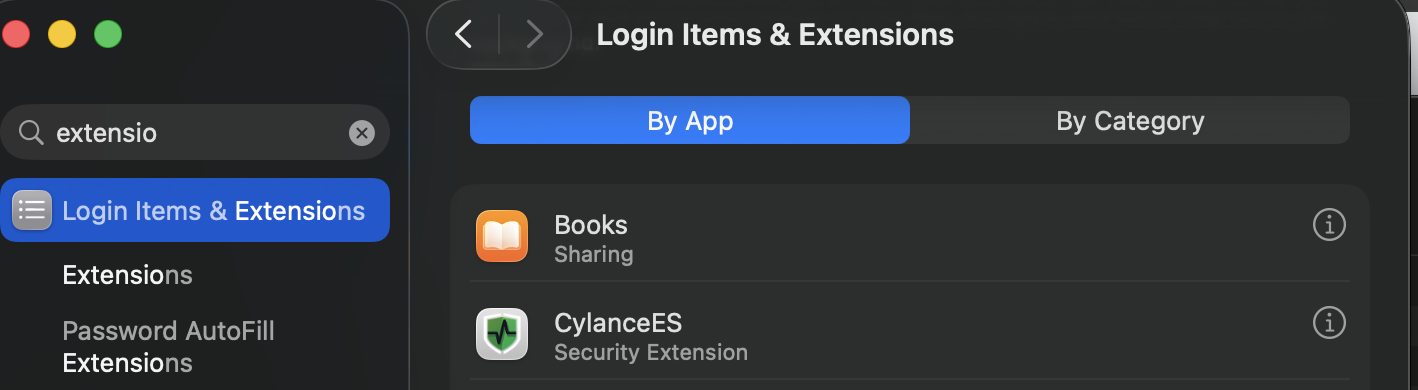
Task: Go back with the left chevron
Action: [x=463, y=35]
